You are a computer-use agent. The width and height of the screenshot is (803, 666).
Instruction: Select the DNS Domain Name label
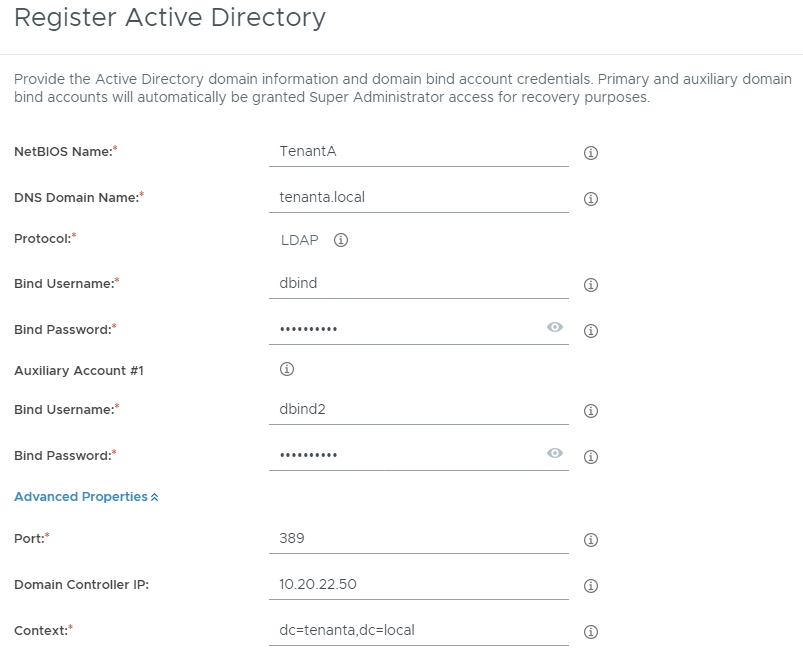tap(79, 198)
